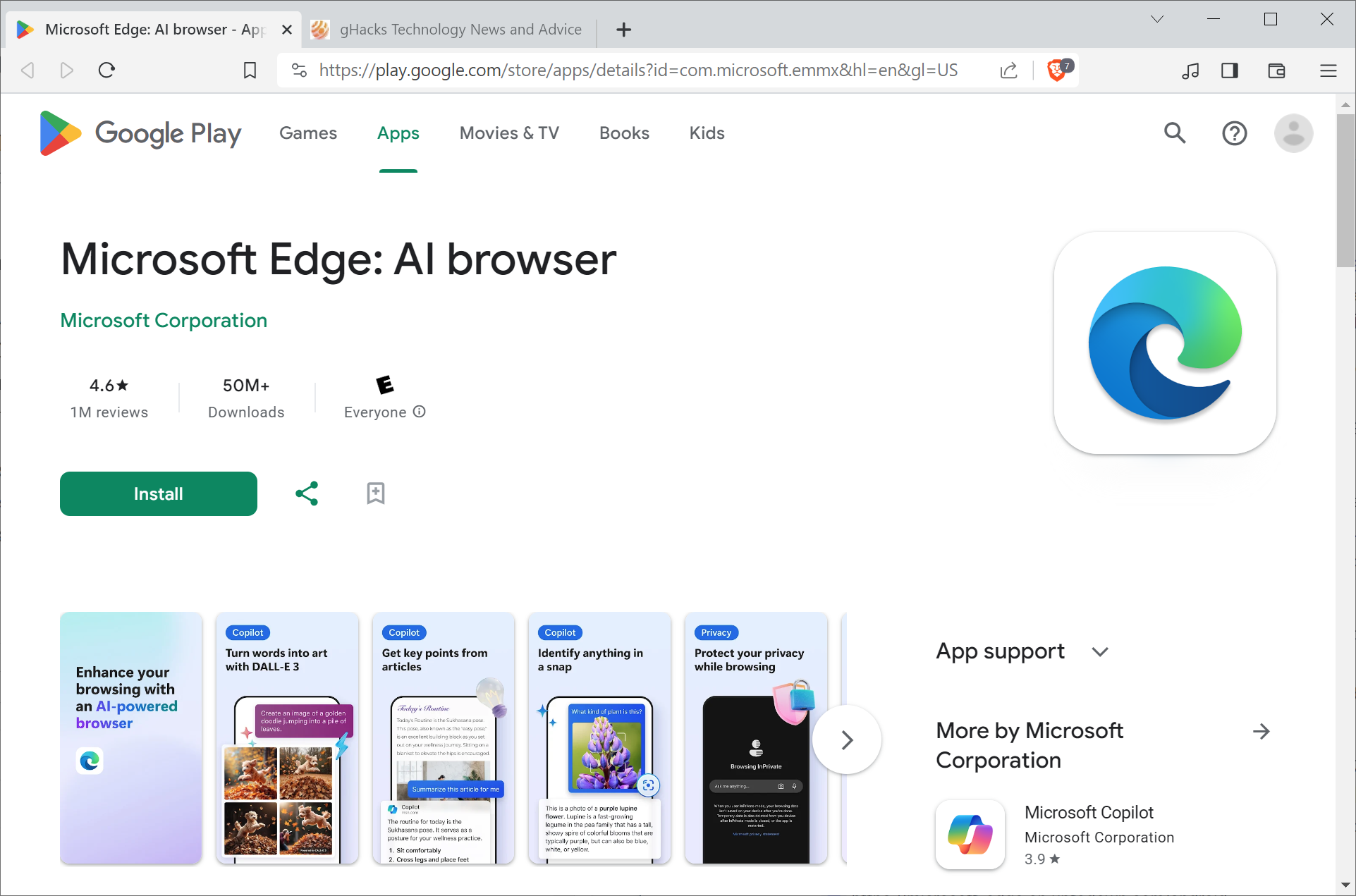Image resolution: width=1356 pixels, height=896 pixels.
Task: Click the bookmark/save icon for Edge app
Action: point(376,493)
